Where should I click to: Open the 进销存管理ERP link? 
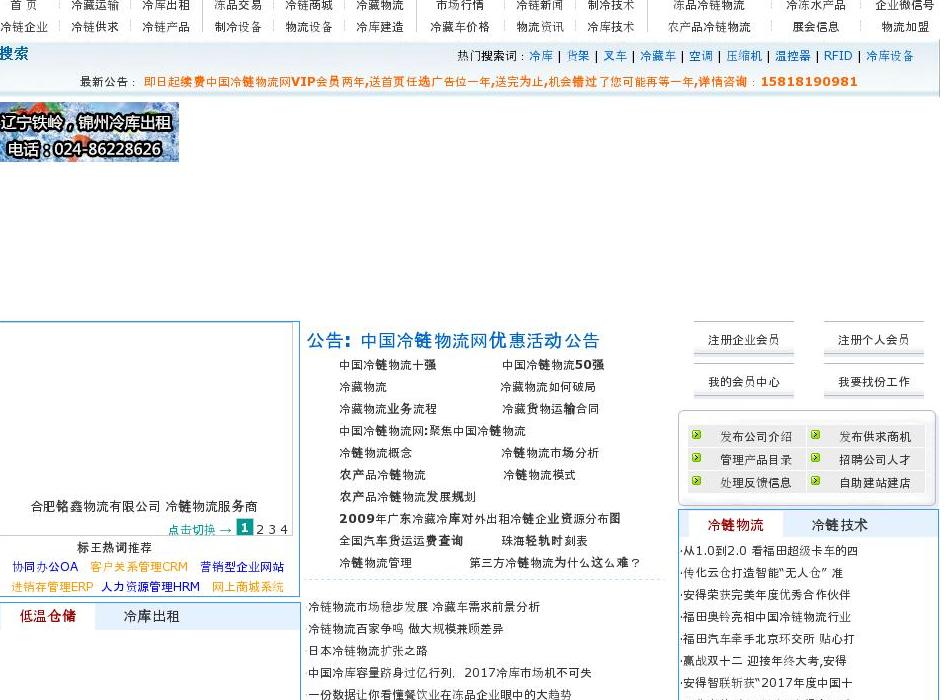pos(52,587)
